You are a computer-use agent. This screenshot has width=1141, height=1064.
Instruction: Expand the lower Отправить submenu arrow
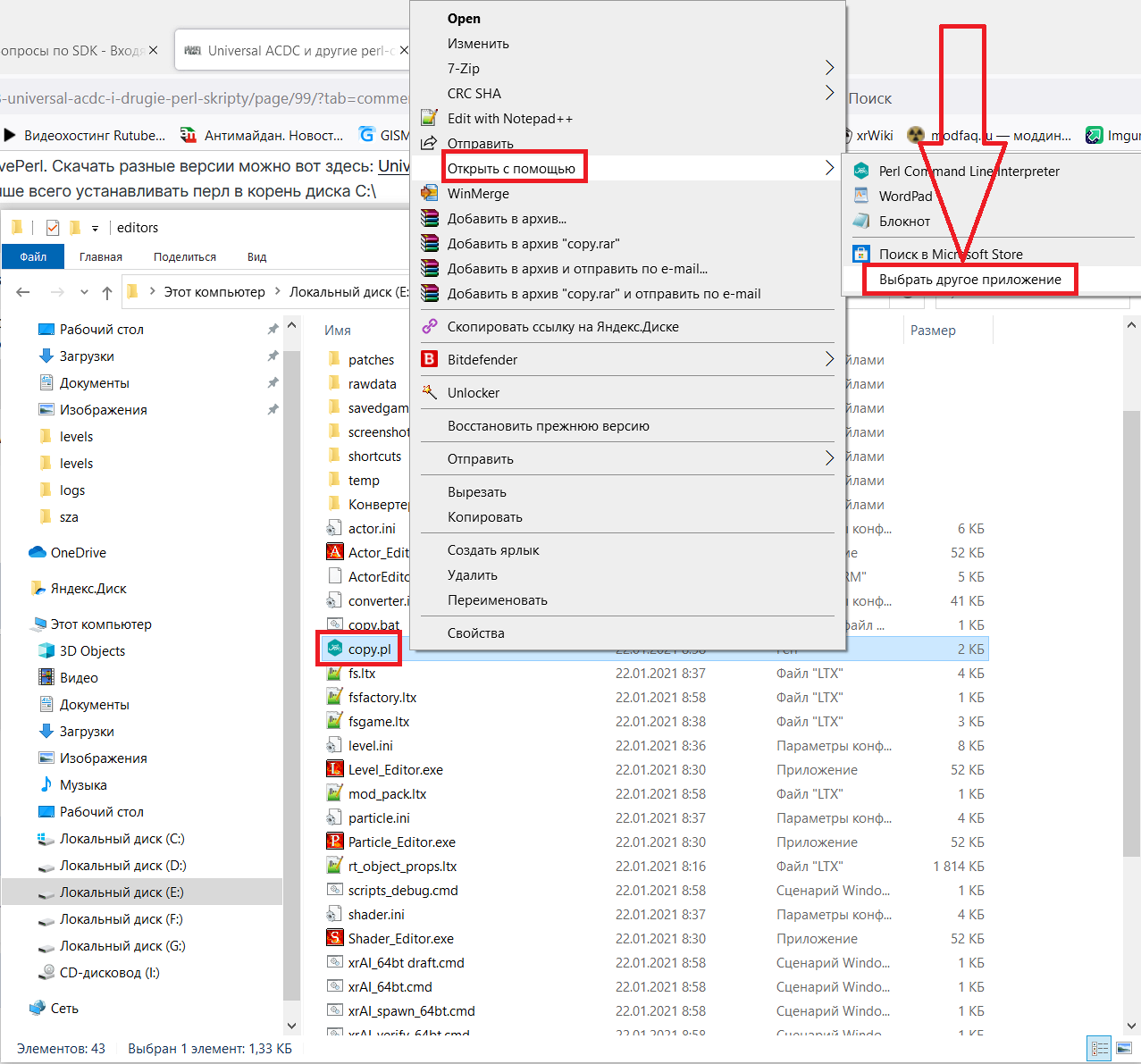click(x=829, y=458)
